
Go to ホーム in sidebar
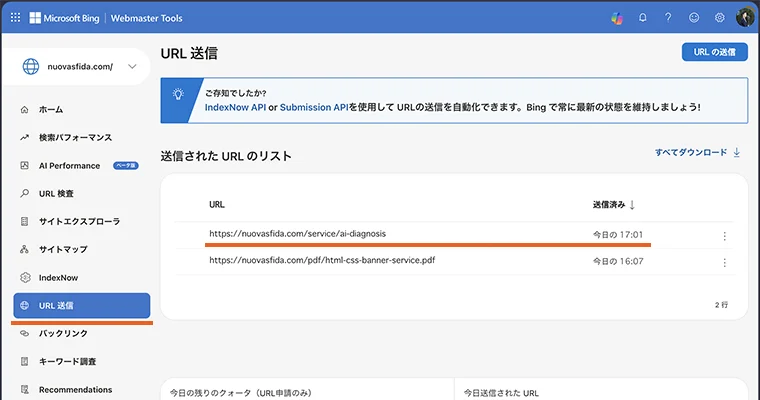tap(51, 110)
